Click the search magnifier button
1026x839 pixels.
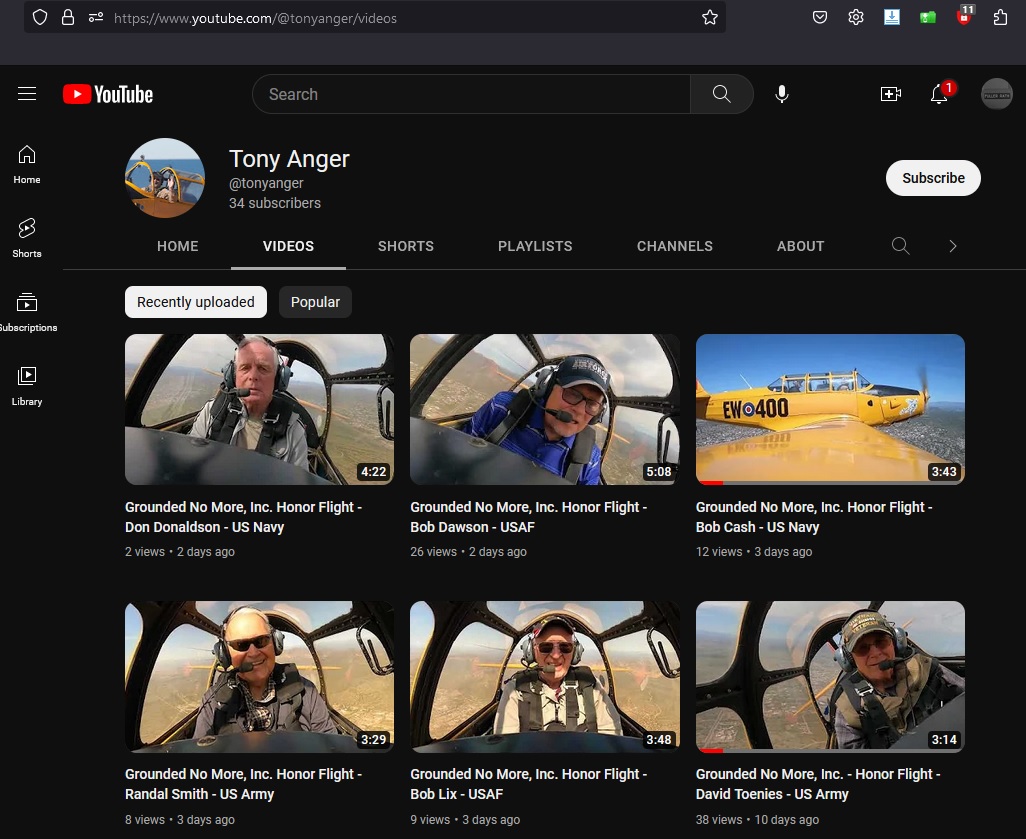[x=721, y=94]
